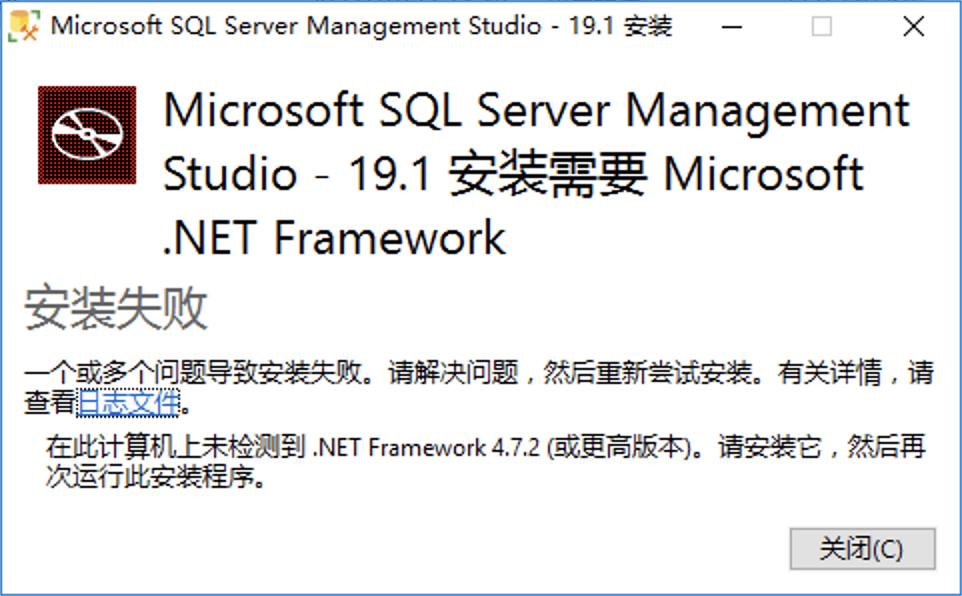
Task: Click the 安装失败 heading
Action: (x=116, y=308)
